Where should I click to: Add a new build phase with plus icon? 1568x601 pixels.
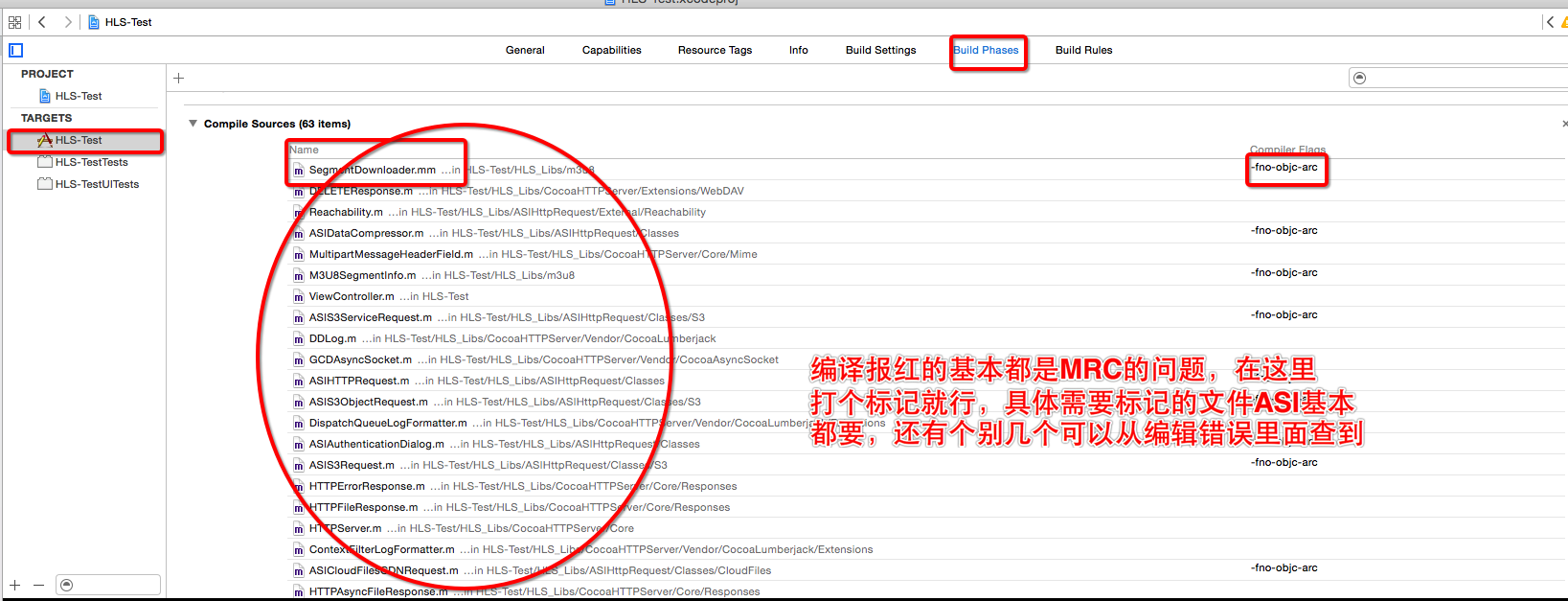click(x=178, y=79)
